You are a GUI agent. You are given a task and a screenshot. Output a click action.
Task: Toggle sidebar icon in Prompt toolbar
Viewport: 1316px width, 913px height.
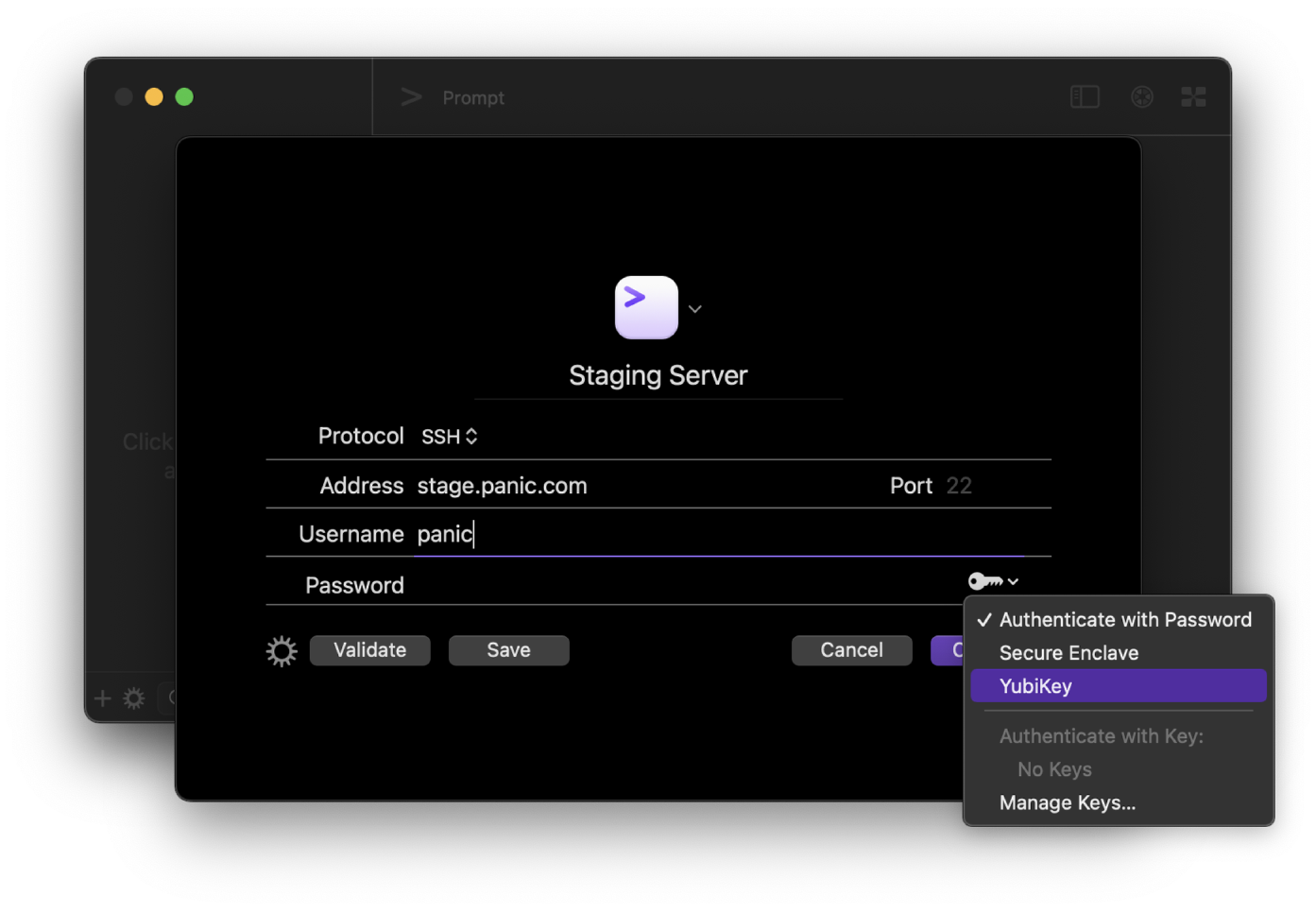click(x=1085, y=96)
